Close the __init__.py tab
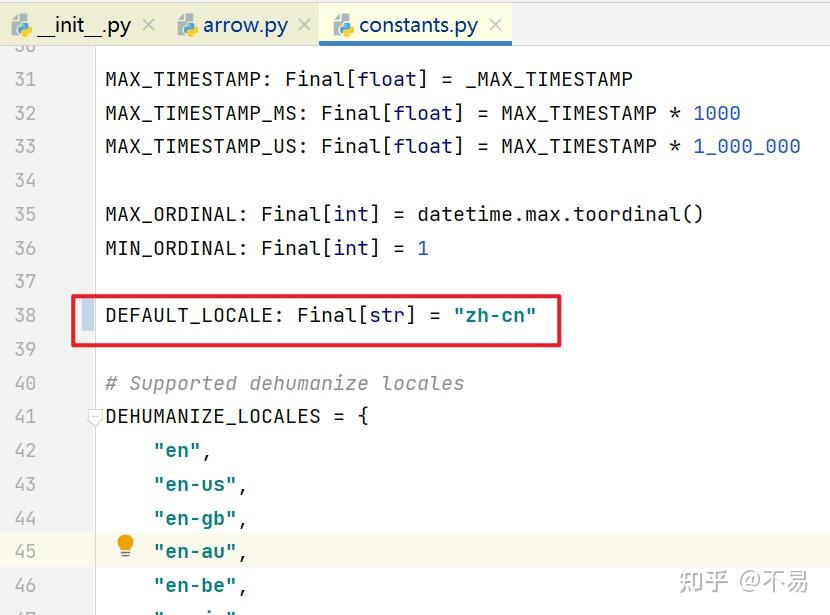830x615 pixels. pos(149,24)
